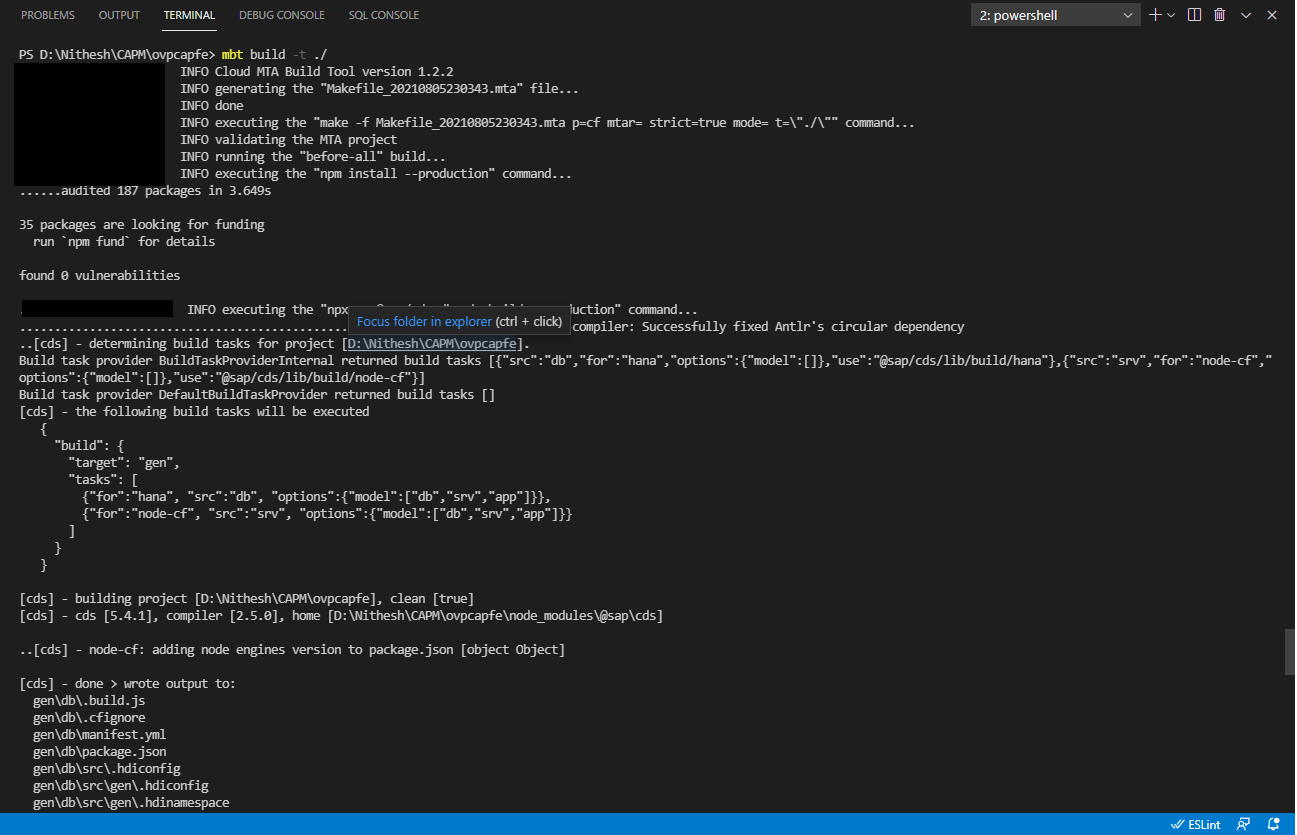Kill the terminal with the trash icon

pyautogui.click(x=1222, y=14)
